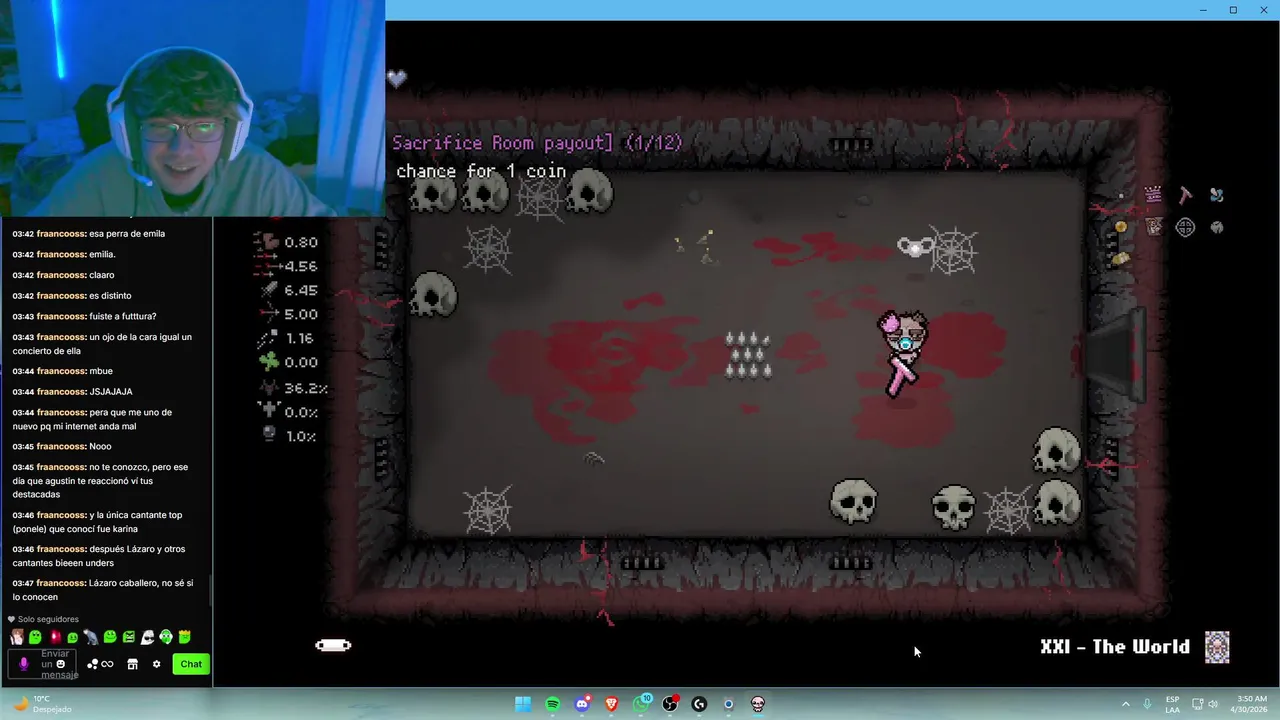
Task: Click the purple crown item icon in game HUD
Action: 1153,195
